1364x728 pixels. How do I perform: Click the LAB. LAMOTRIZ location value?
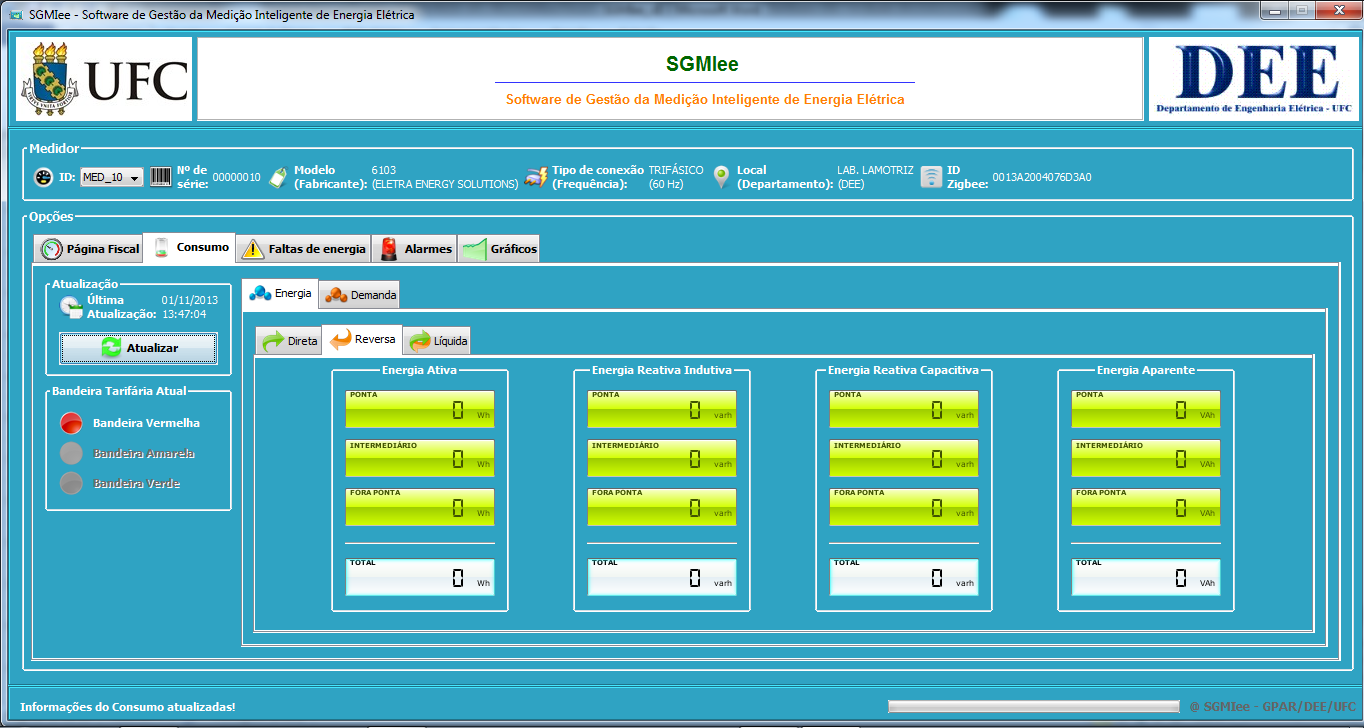point(875,170)
